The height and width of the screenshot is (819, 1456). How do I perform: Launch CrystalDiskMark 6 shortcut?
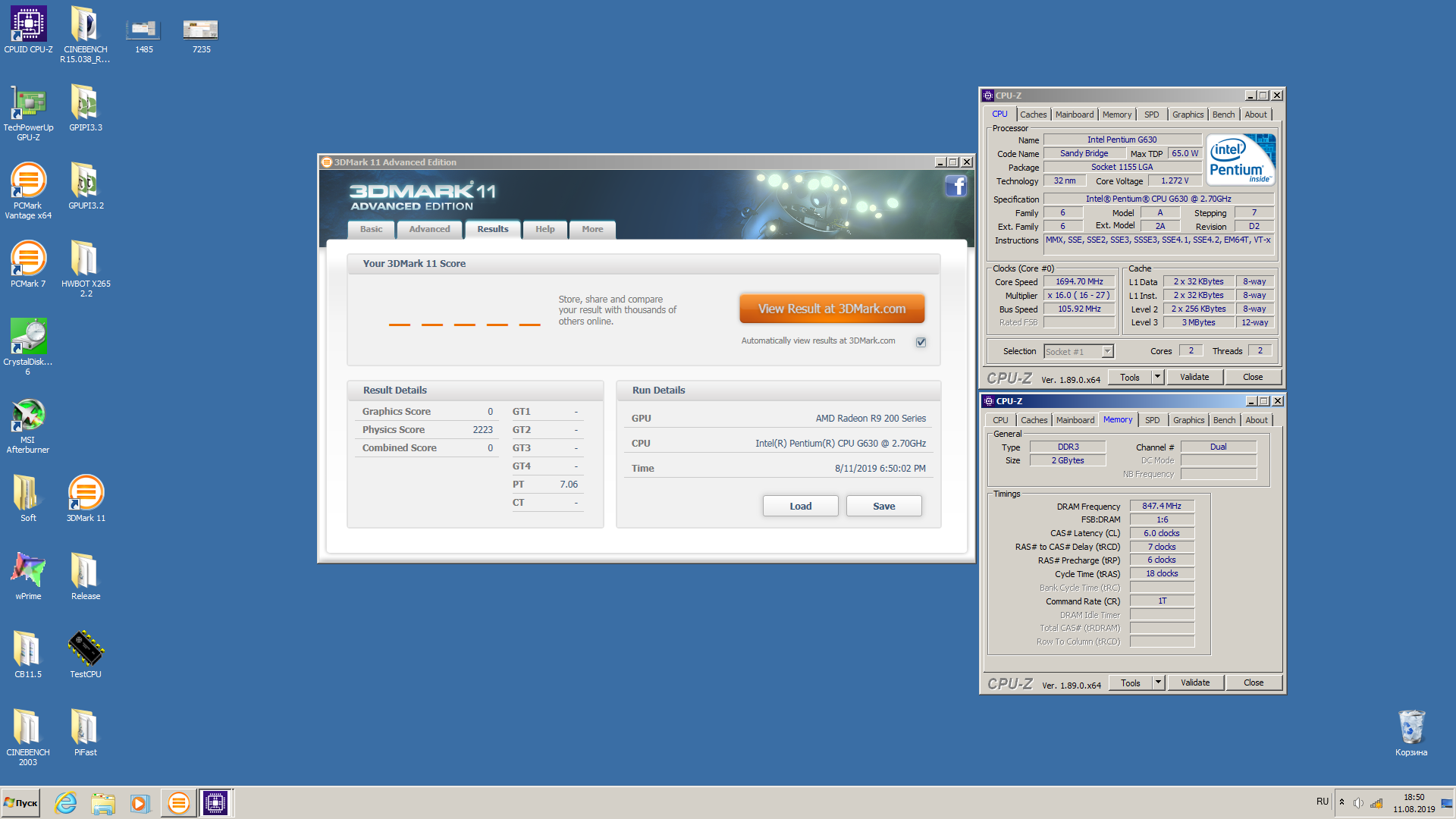(28, 347)
